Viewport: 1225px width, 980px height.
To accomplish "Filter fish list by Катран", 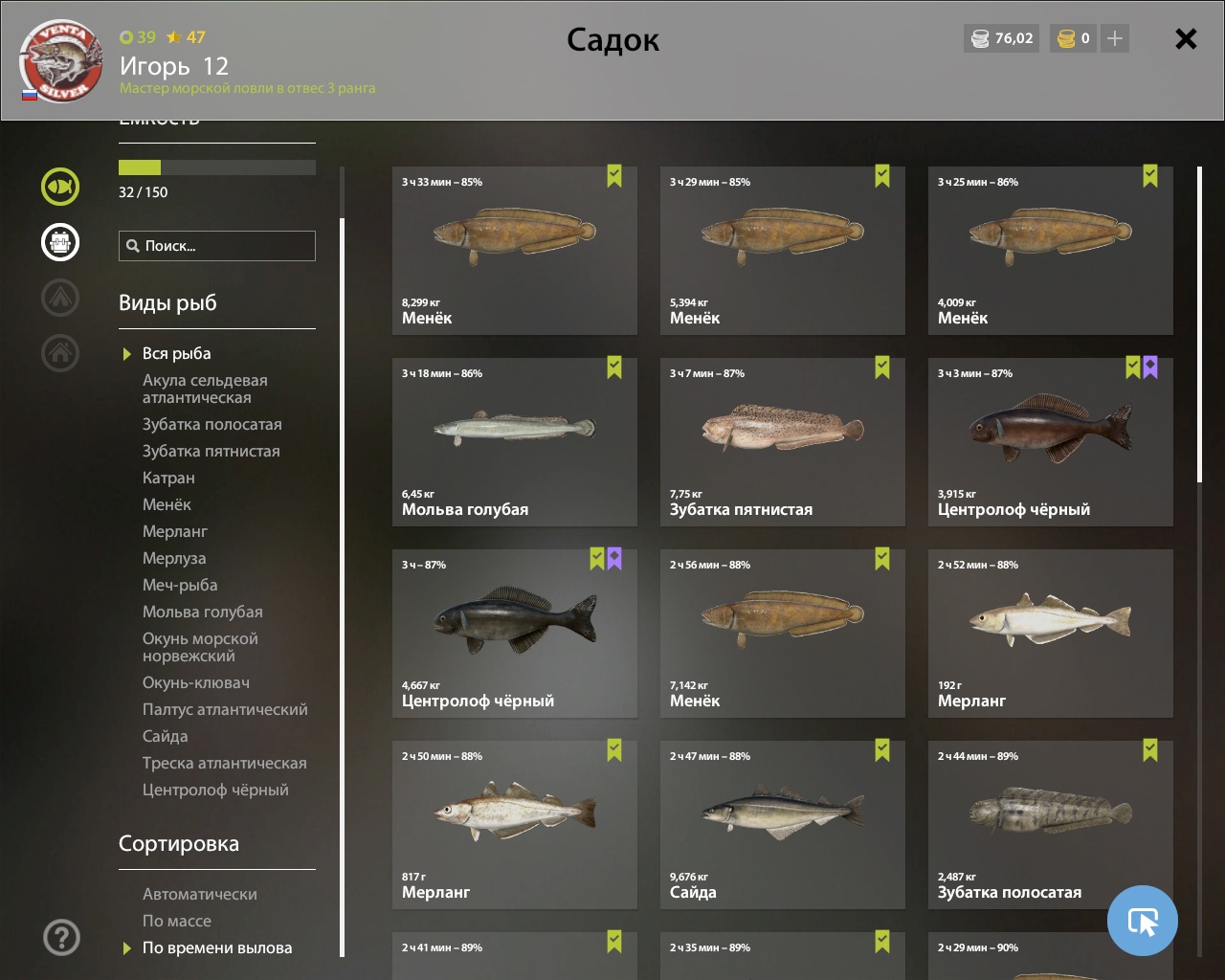I will pos(168,478).
